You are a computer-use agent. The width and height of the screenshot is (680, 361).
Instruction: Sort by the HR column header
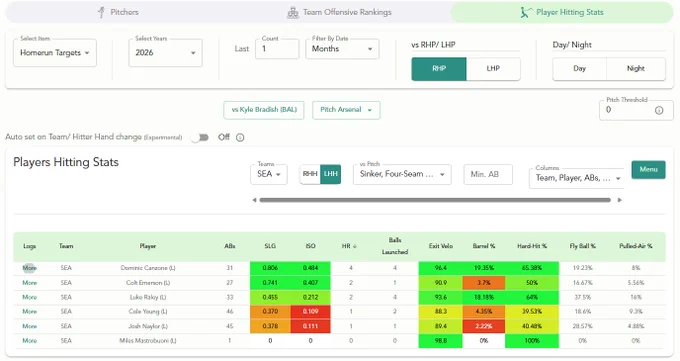tap(349, 246)
